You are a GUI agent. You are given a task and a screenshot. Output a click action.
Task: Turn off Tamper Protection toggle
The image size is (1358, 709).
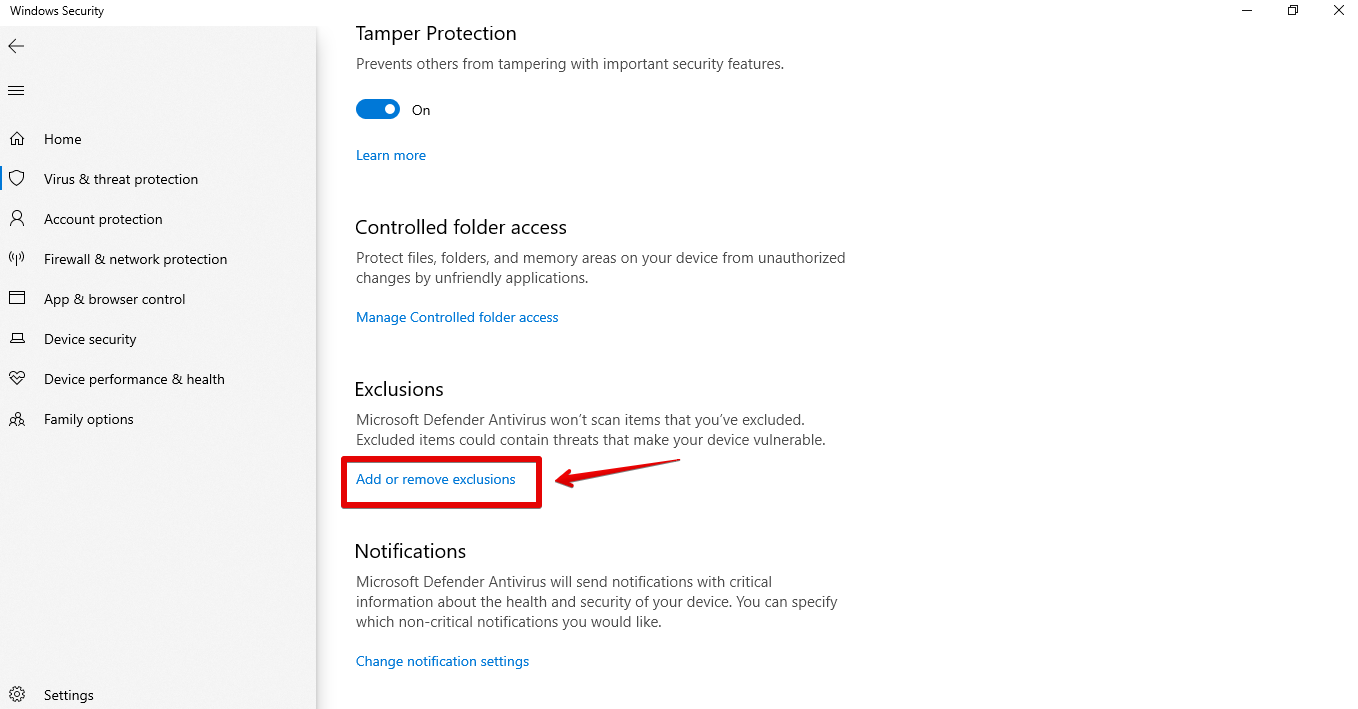tap(378, 110)
